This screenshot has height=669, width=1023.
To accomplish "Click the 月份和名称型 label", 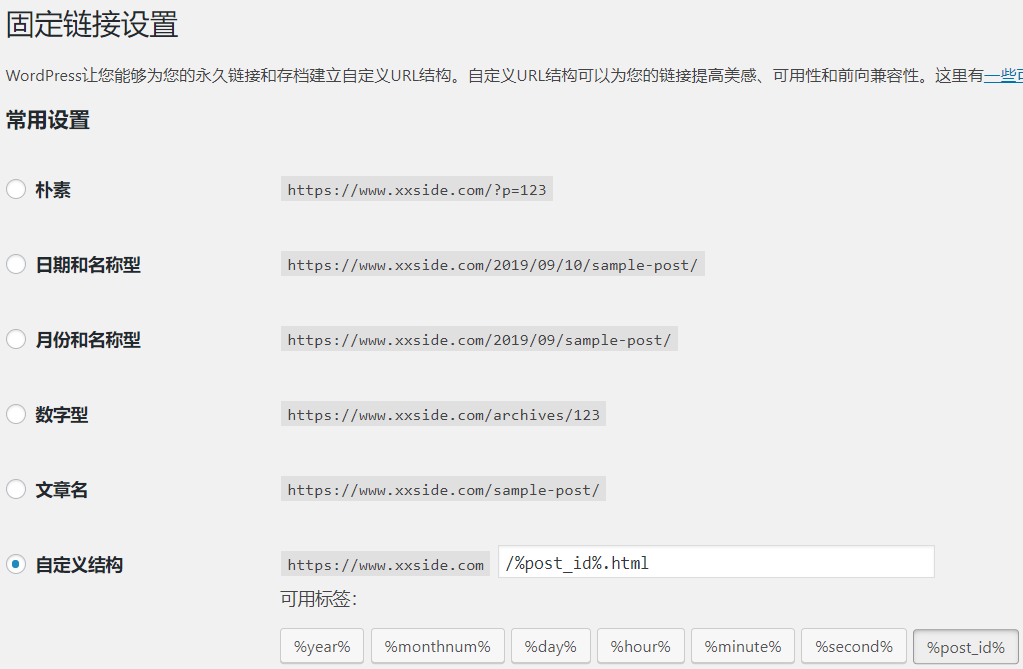I will (x=88, y=340).
